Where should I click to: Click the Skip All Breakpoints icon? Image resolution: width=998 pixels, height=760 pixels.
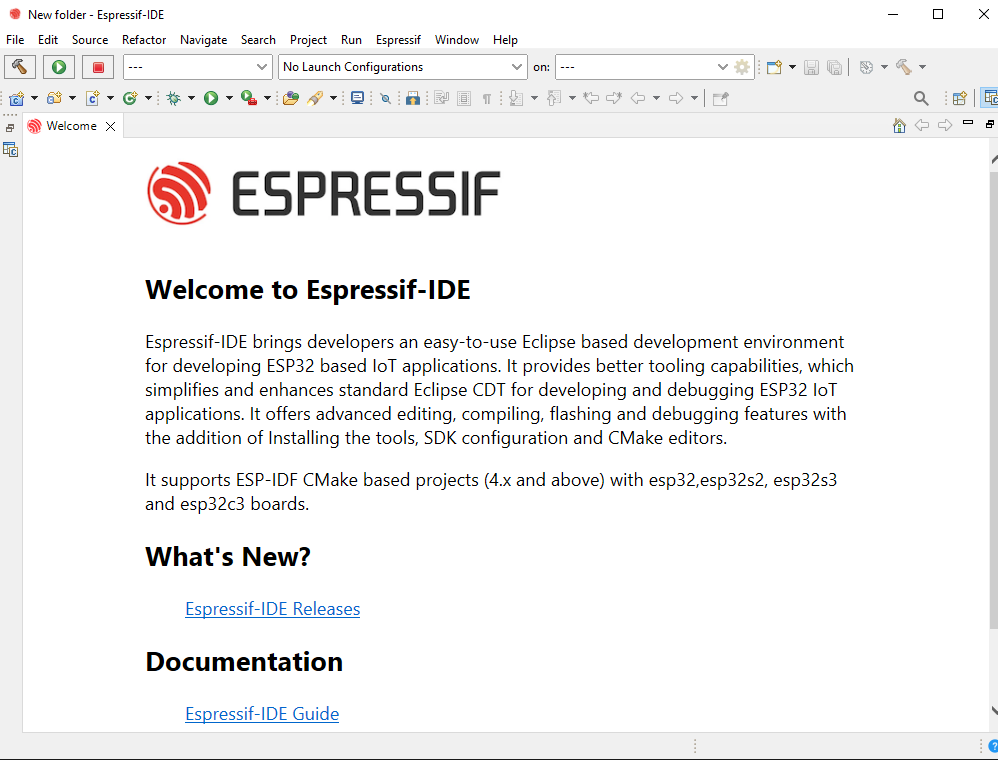(385, 98)
